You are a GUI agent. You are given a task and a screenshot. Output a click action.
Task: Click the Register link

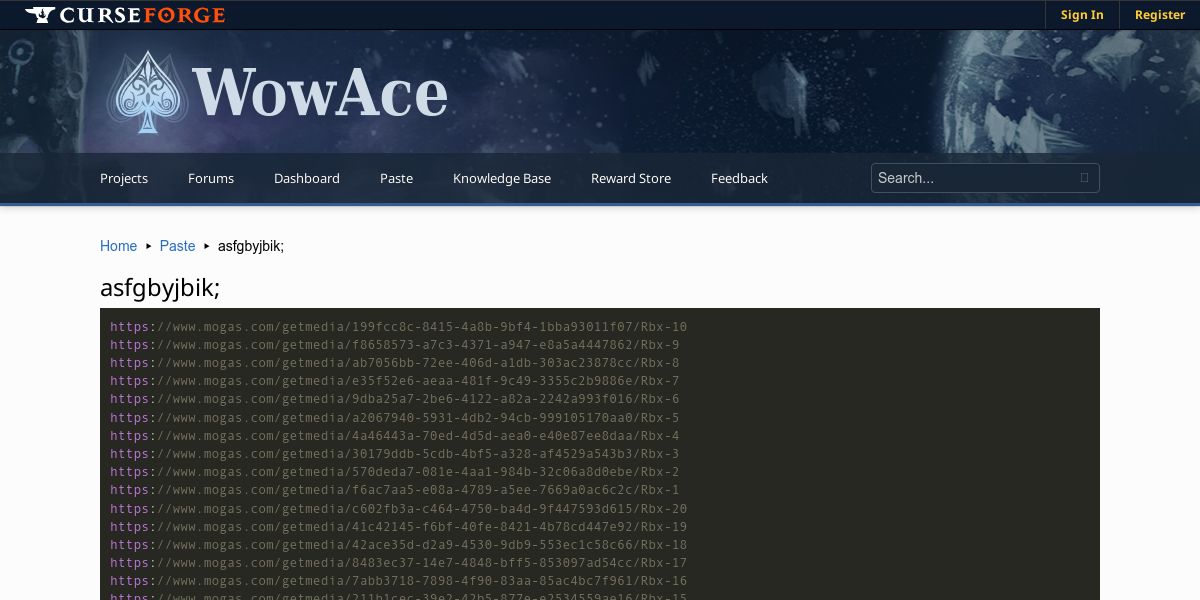(1160, 15)
